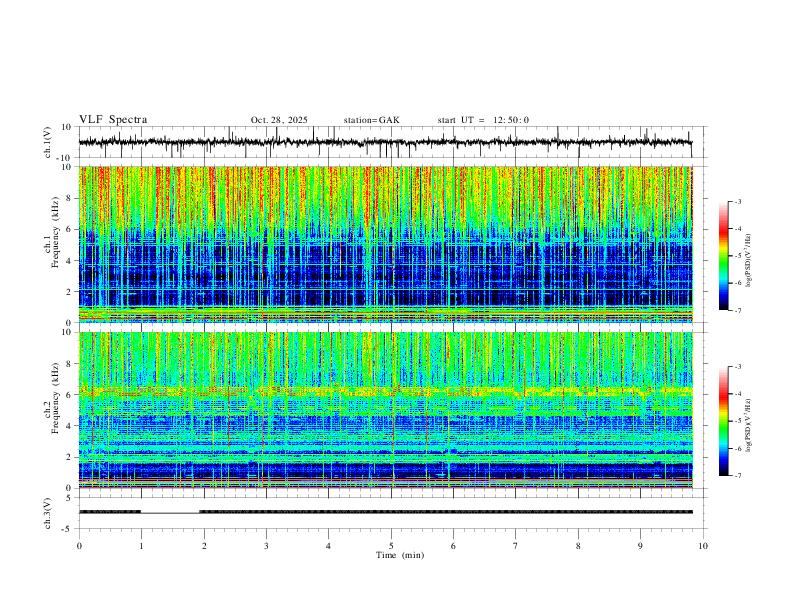Click the ch.1 spectrogram color scale bar

click(x=723, y=256)
